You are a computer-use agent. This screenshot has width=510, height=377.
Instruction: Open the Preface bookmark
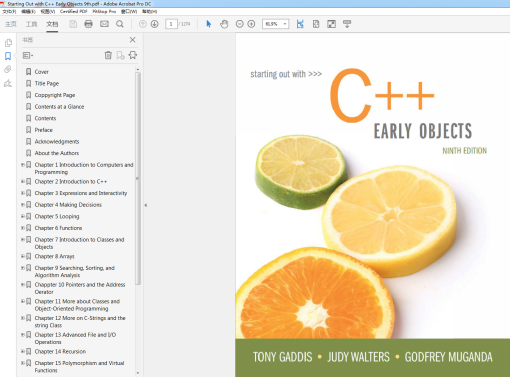pyautogui.click(x=44, y=130)
